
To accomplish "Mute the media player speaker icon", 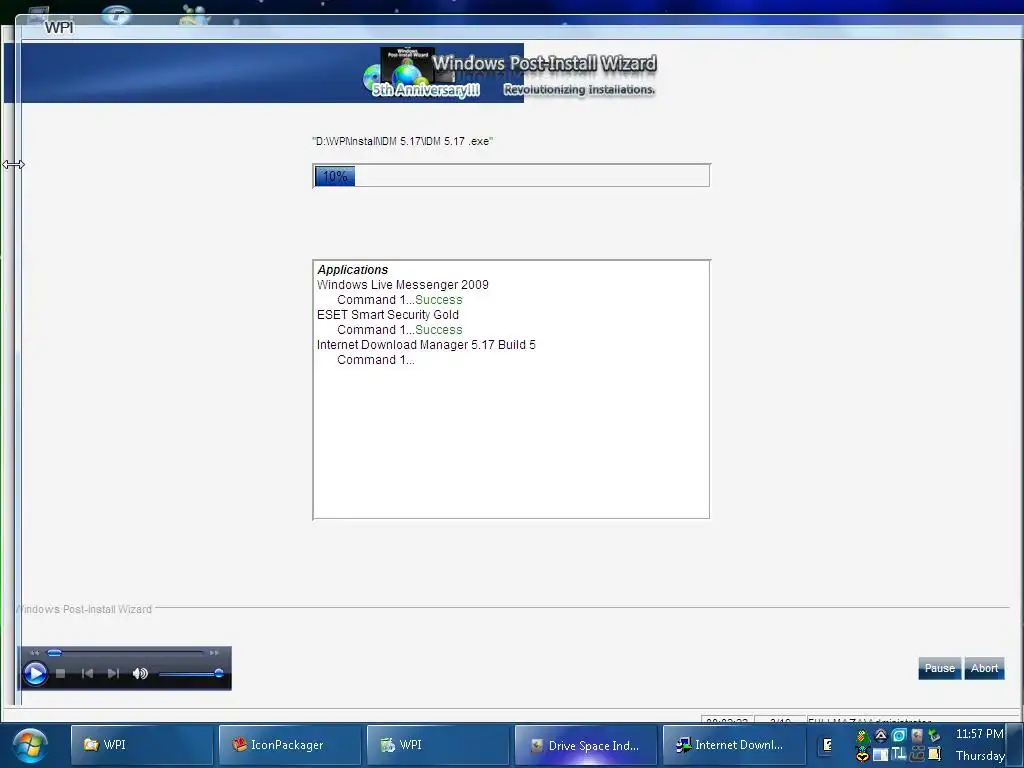I will [x=140, y=673].
